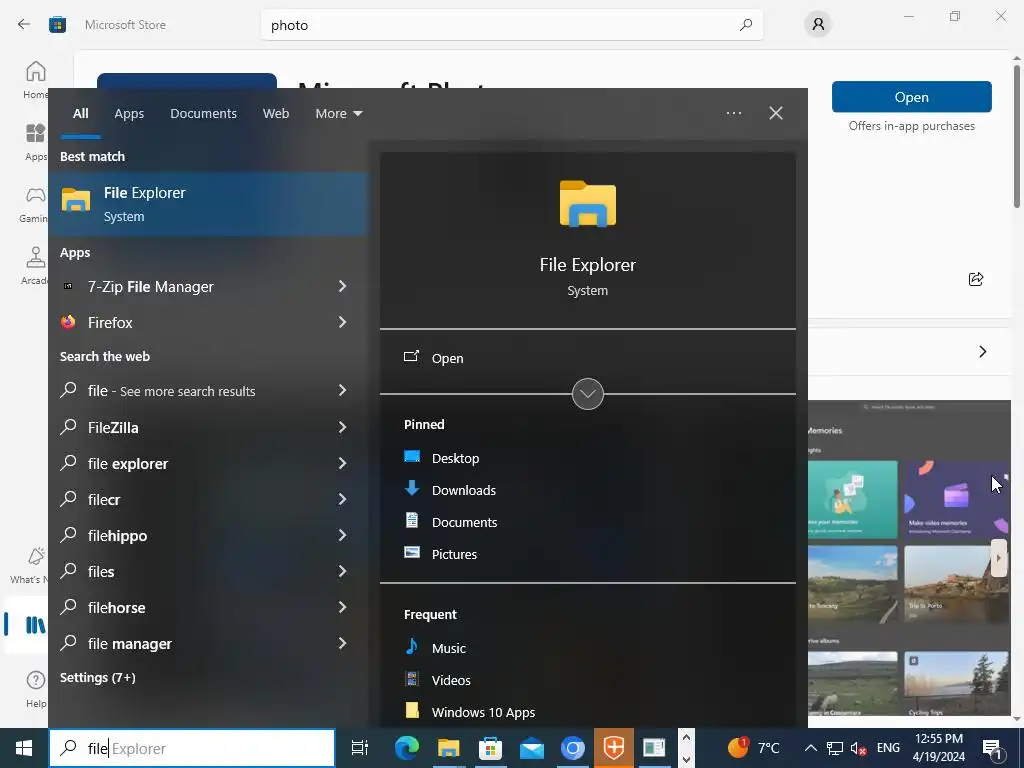
Task: Open Store Gaming sidebar icon
Action: click(x=34, y=204)
